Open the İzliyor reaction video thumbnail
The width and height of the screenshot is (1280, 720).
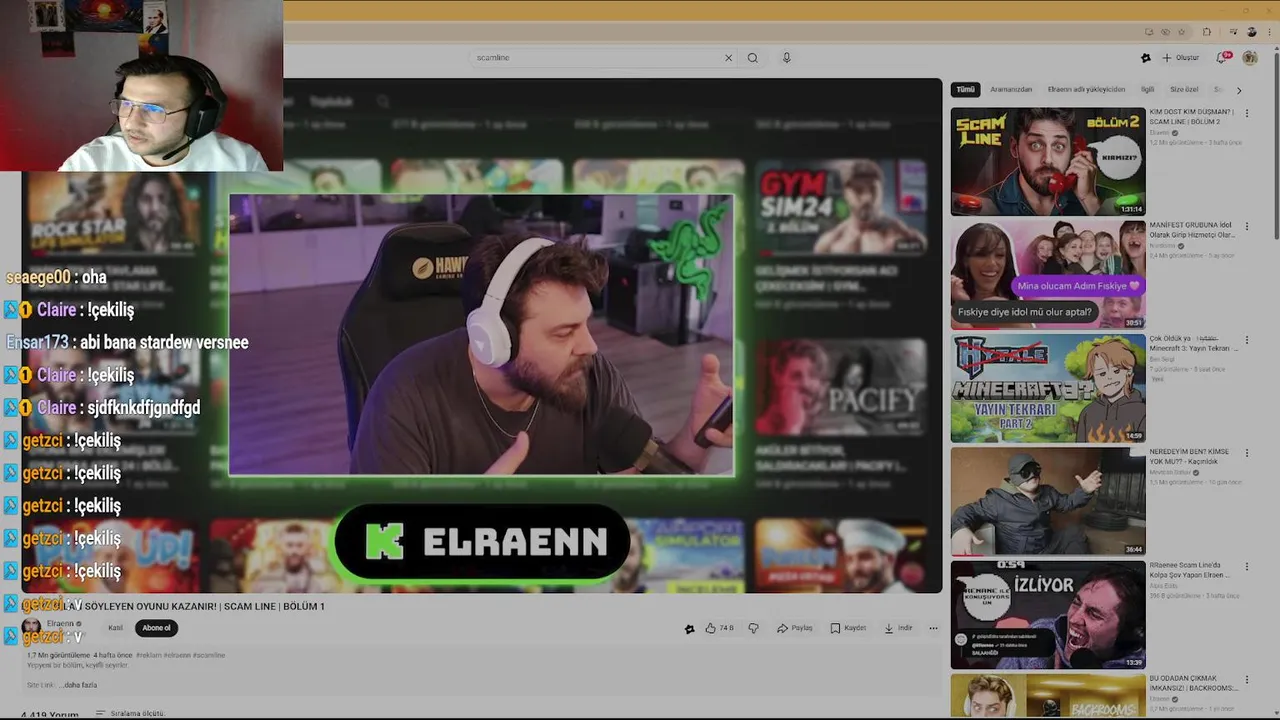coord(1048,615)
